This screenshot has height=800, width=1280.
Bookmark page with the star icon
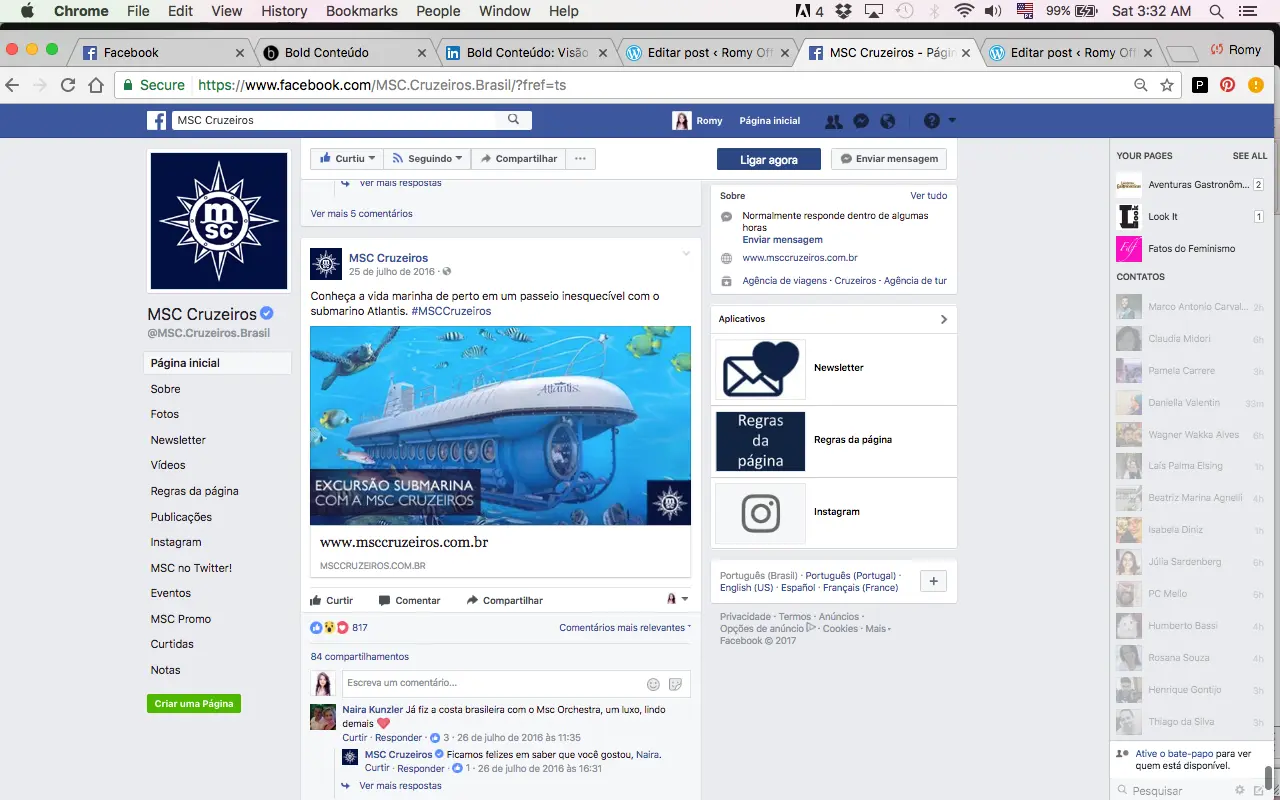point(1166,85)
